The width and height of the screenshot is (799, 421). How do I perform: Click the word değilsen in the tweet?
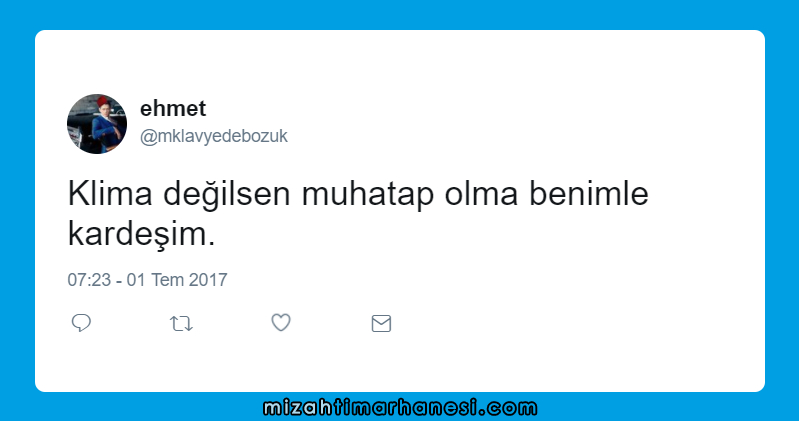[x=227, y=195]
